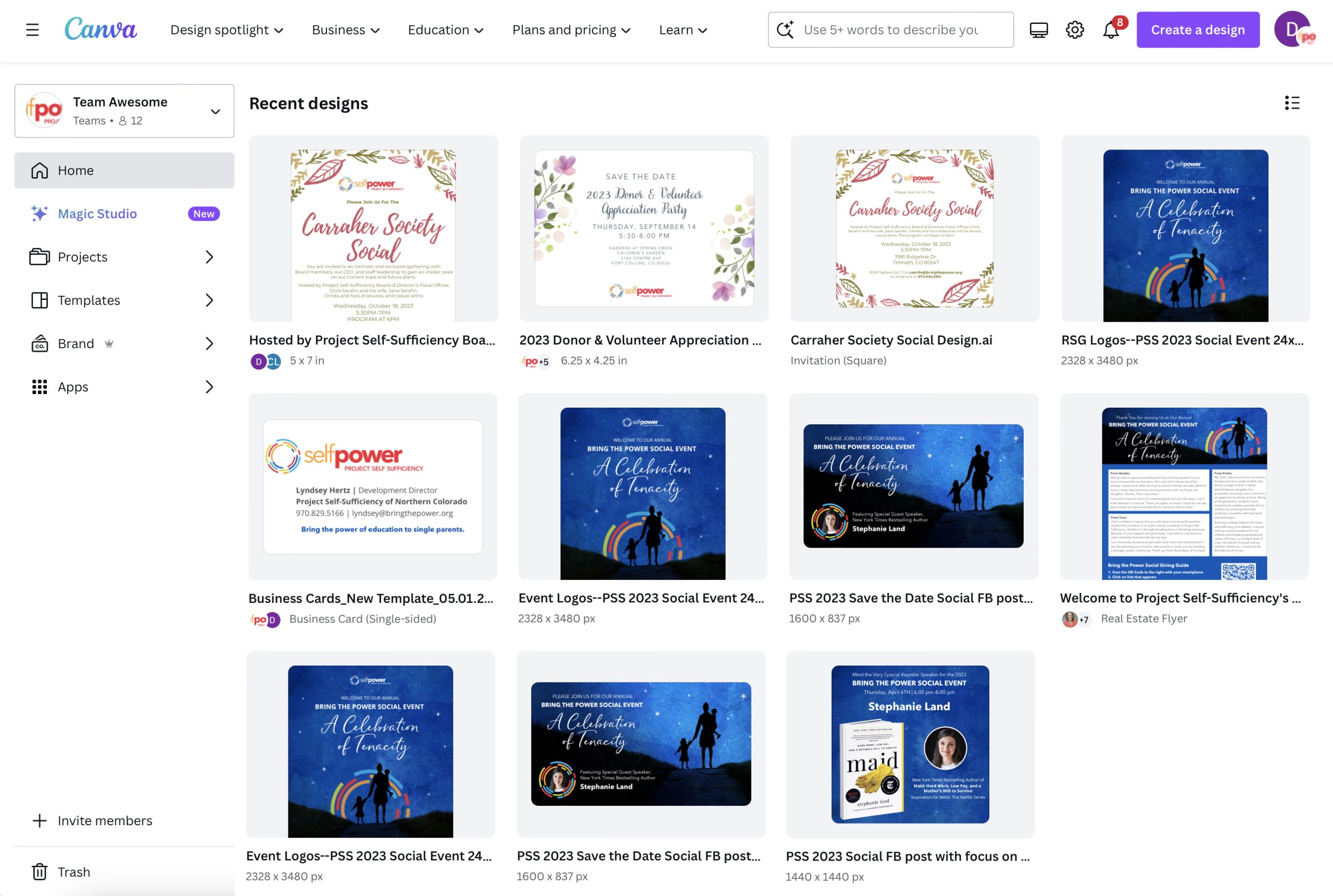Click the 'New' badge beside Magic Studio

click(204, 213)
